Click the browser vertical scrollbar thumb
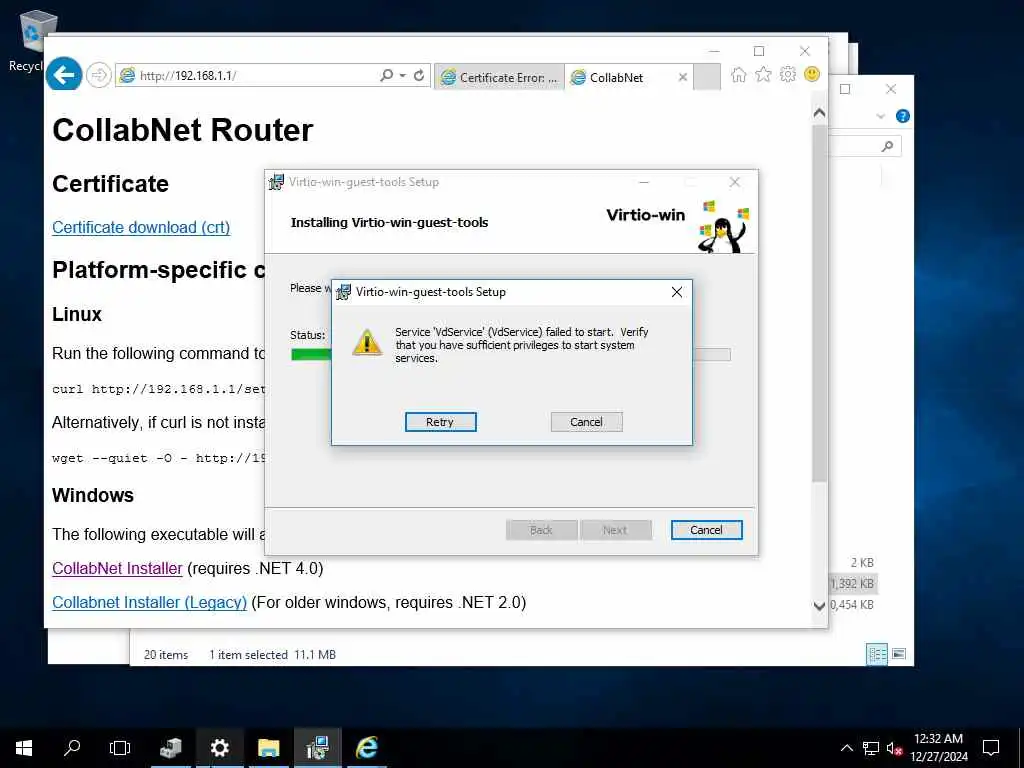The width and height of the screenshot is (1024, 768). coord(820,304)
